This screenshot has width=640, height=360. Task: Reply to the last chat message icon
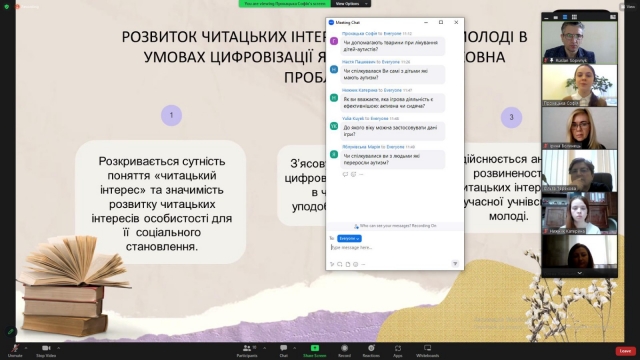[345, 174]
